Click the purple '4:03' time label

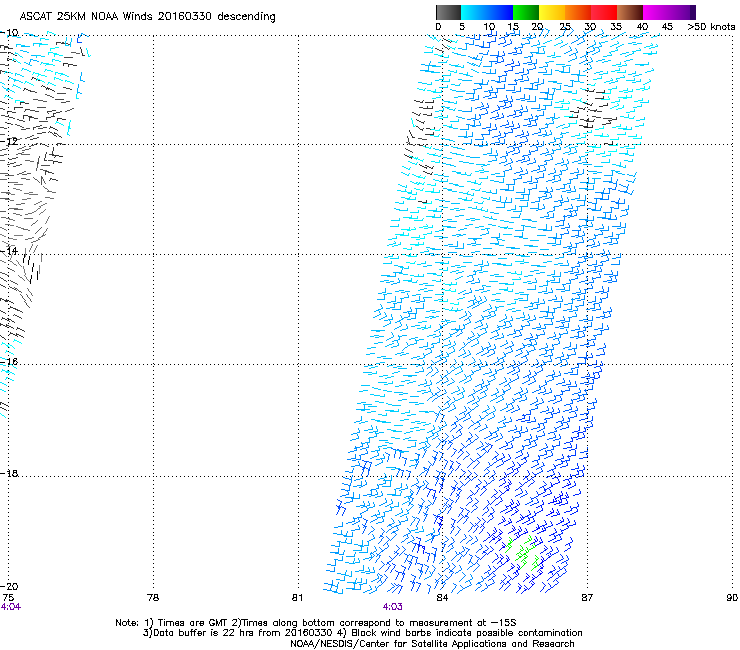coord(392,607)
